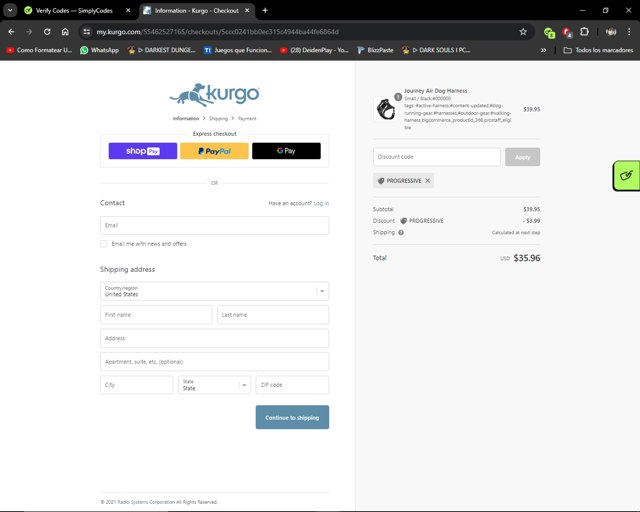Image resolution: width=640 pixels, height=512 pixels.
Task: Open Chrome three-dot menu
Action: pos(629,32)
